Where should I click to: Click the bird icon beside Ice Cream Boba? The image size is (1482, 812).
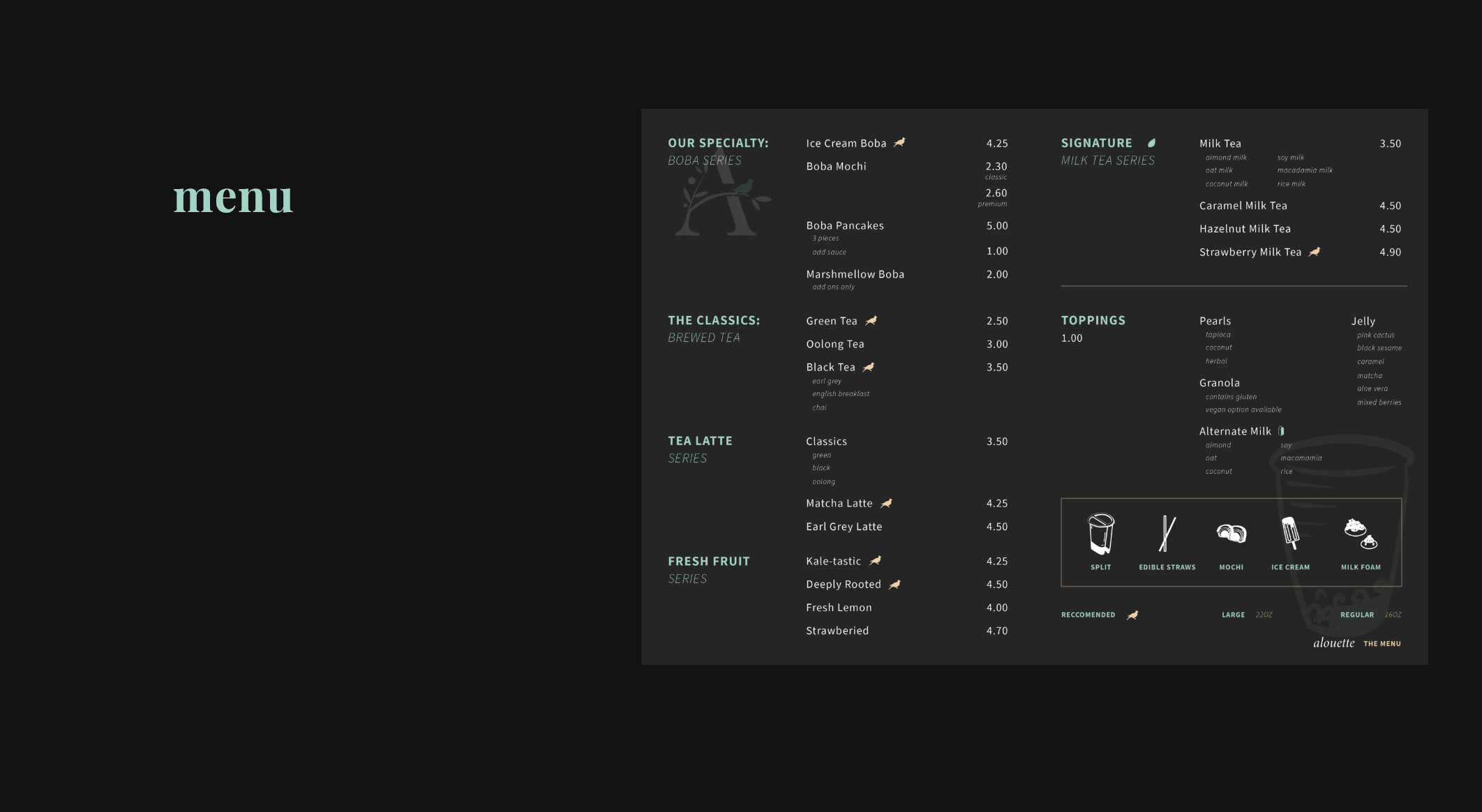pos(899,142)
